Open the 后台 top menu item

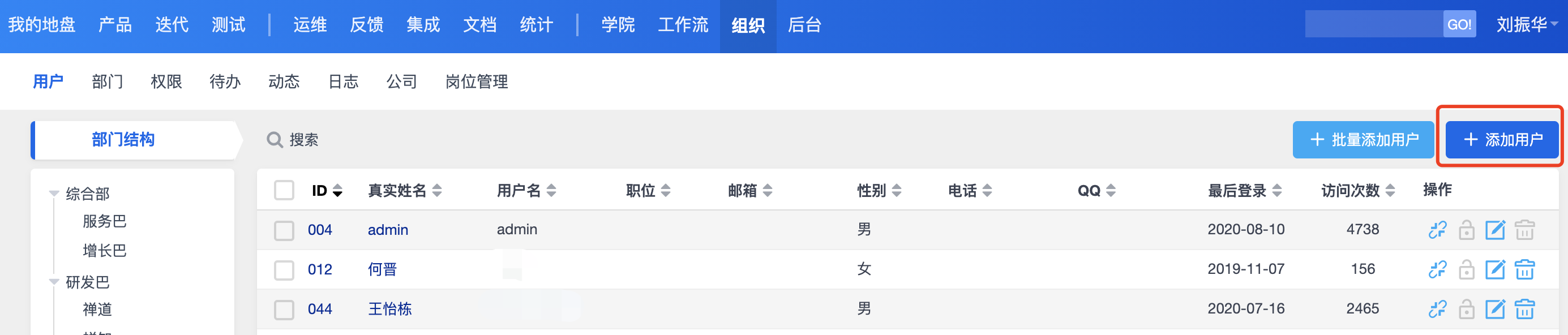[x=804, y=25]
